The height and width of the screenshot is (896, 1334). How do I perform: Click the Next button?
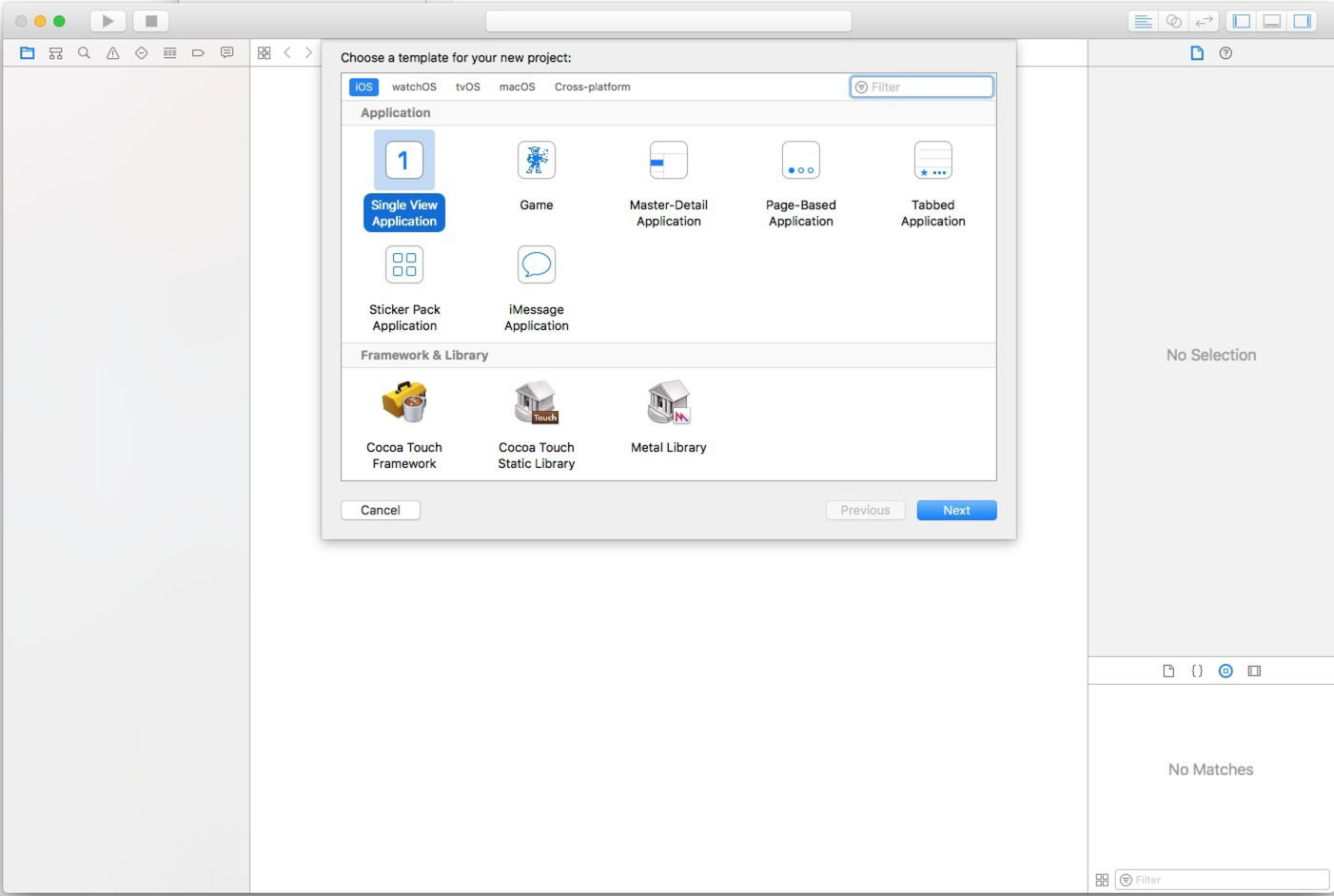click(956, 510)
